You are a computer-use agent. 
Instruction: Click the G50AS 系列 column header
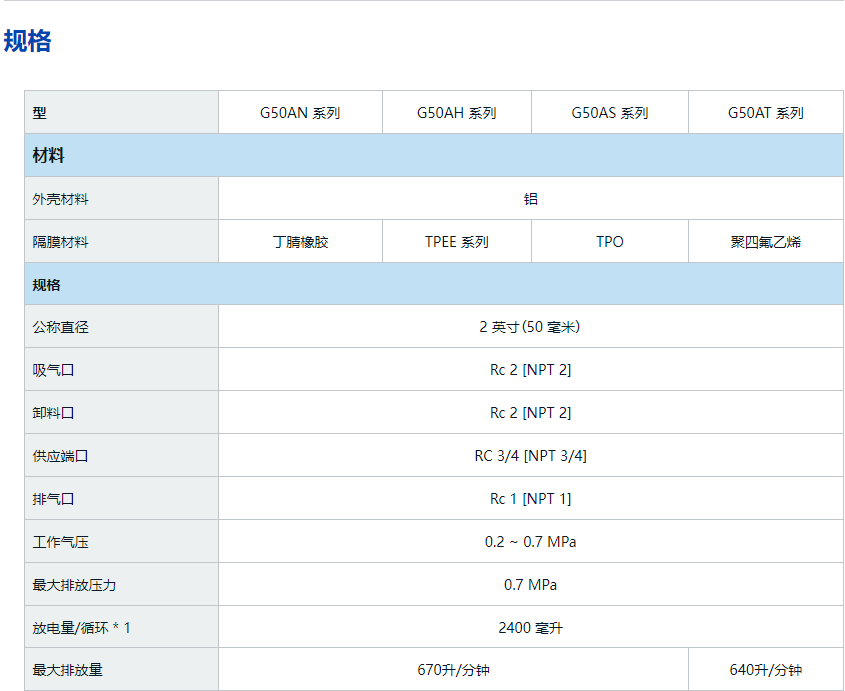609,113
